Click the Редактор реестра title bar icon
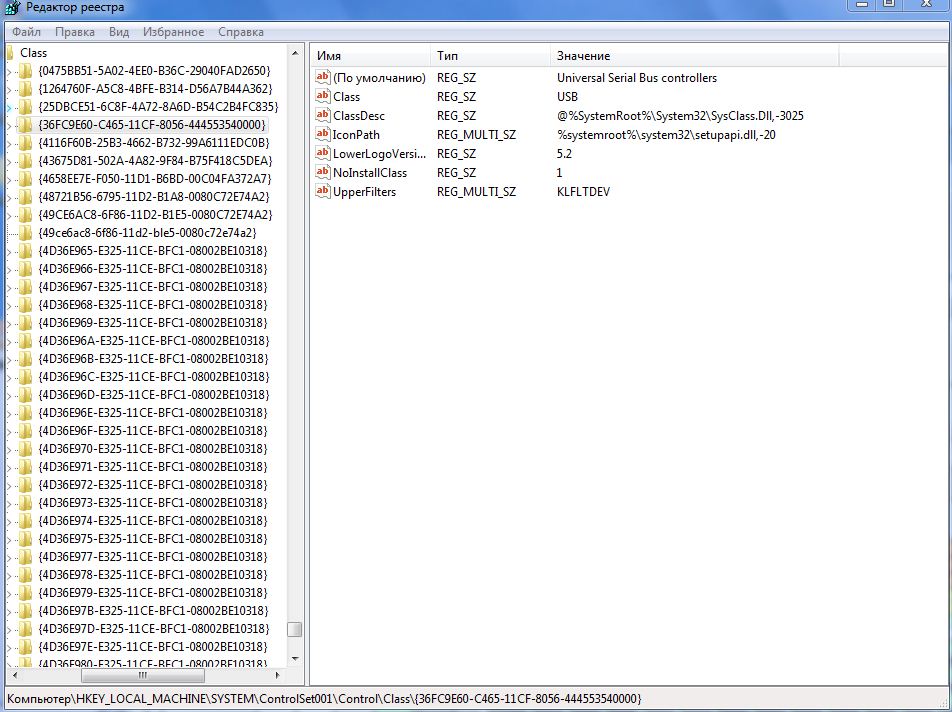The width and height of the screenshot is (952, 712). click(12, 7)
